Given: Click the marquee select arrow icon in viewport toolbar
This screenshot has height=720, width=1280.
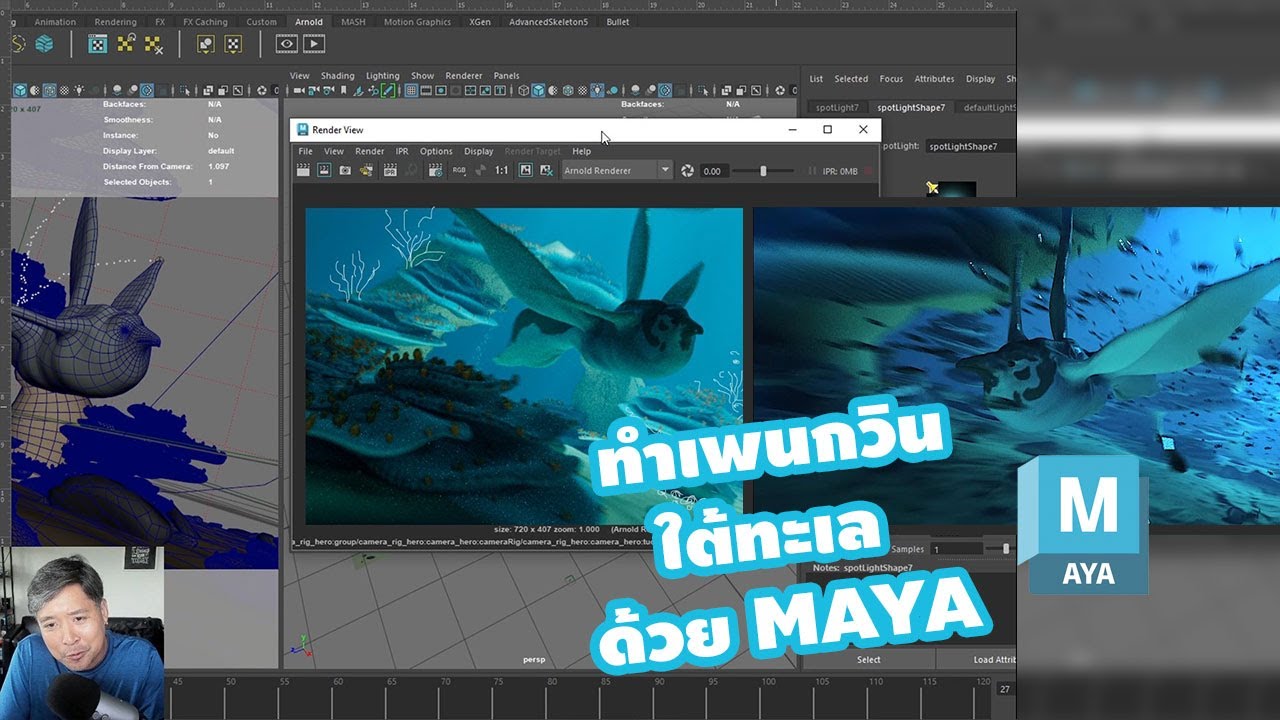Looking at the screenshot, I should pos(185,90).
